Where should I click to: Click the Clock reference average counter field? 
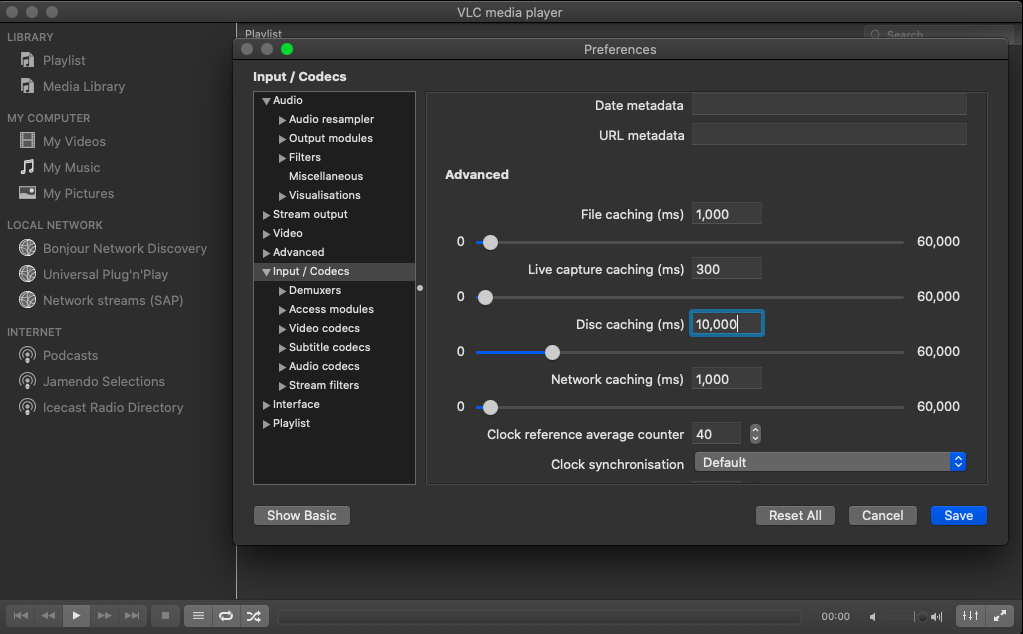point(716,434)
